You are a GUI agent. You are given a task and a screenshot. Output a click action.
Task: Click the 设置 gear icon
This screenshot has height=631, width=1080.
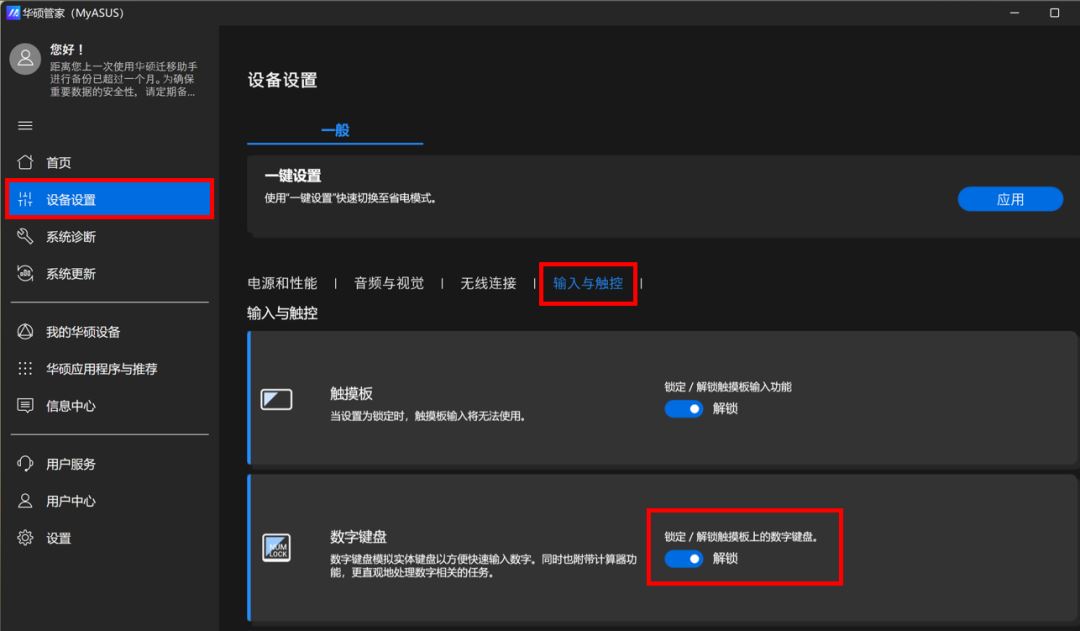(26, 538)
